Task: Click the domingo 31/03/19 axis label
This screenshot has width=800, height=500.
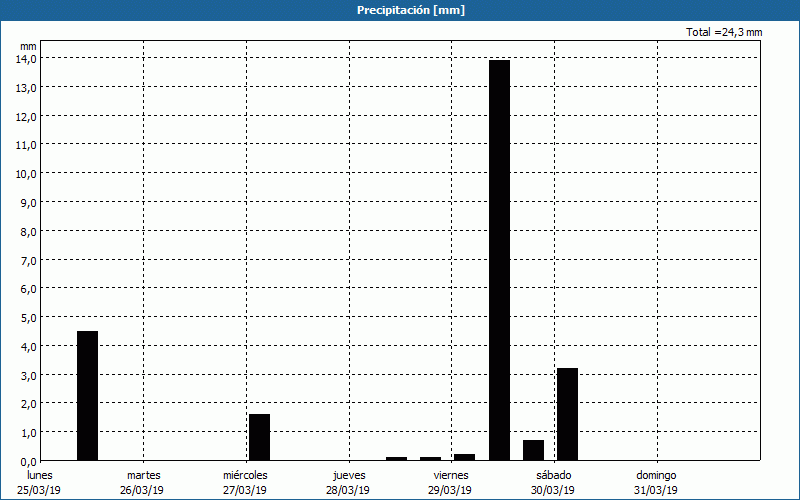Action: click(x=657, y=483)
